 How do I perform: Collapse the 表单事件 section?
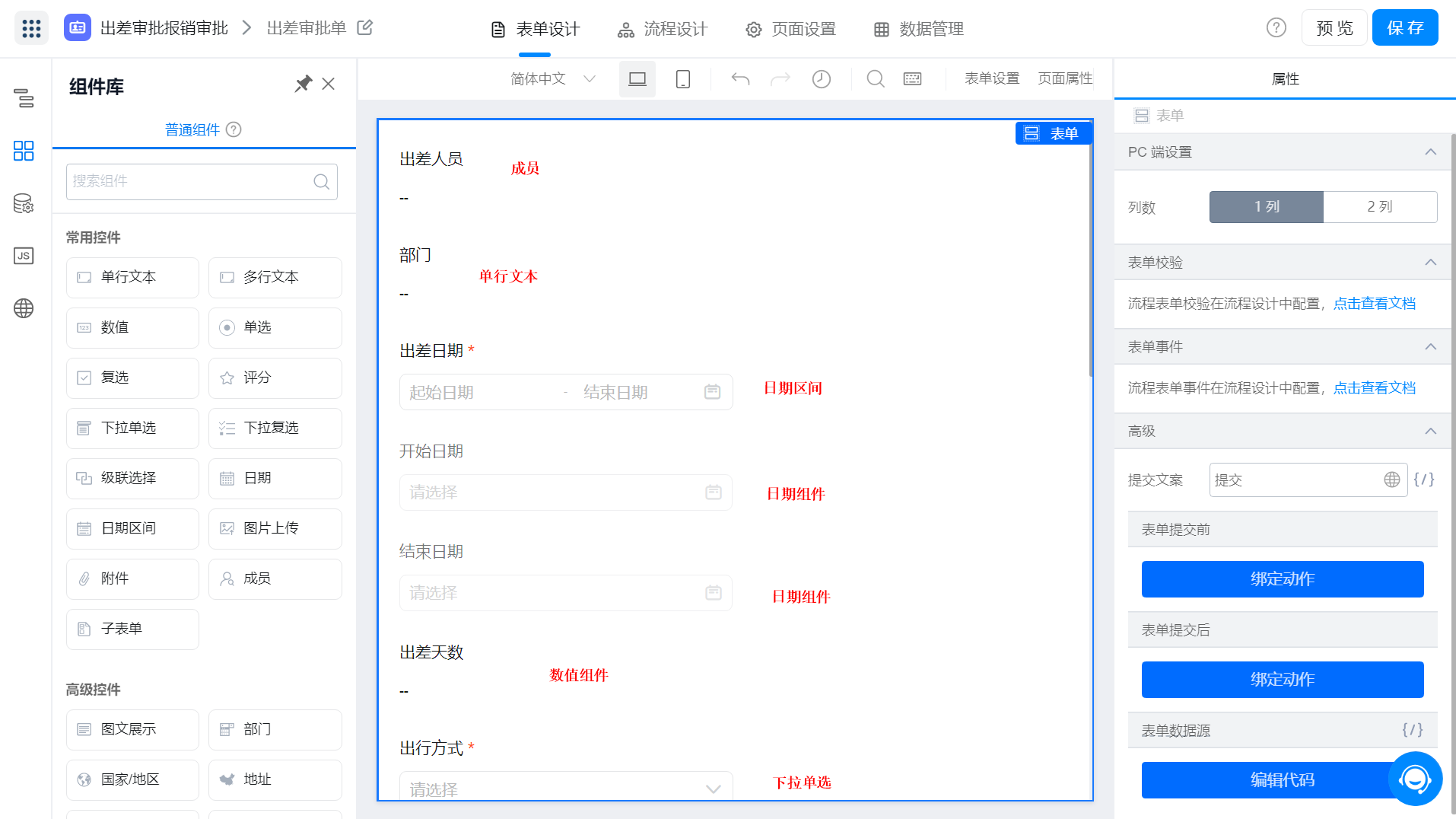point(1431,347)
